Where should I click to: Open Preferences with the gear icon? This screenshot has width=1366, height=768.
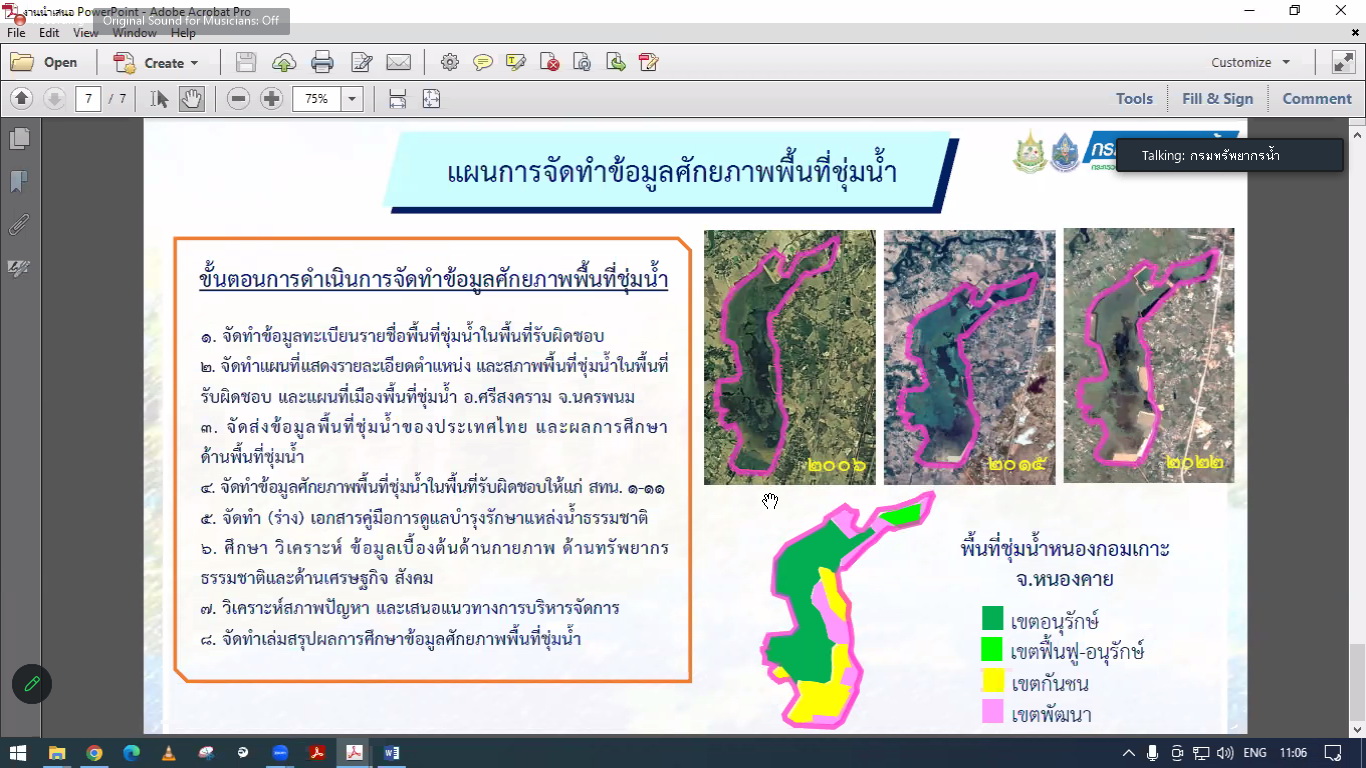(450, 62)
